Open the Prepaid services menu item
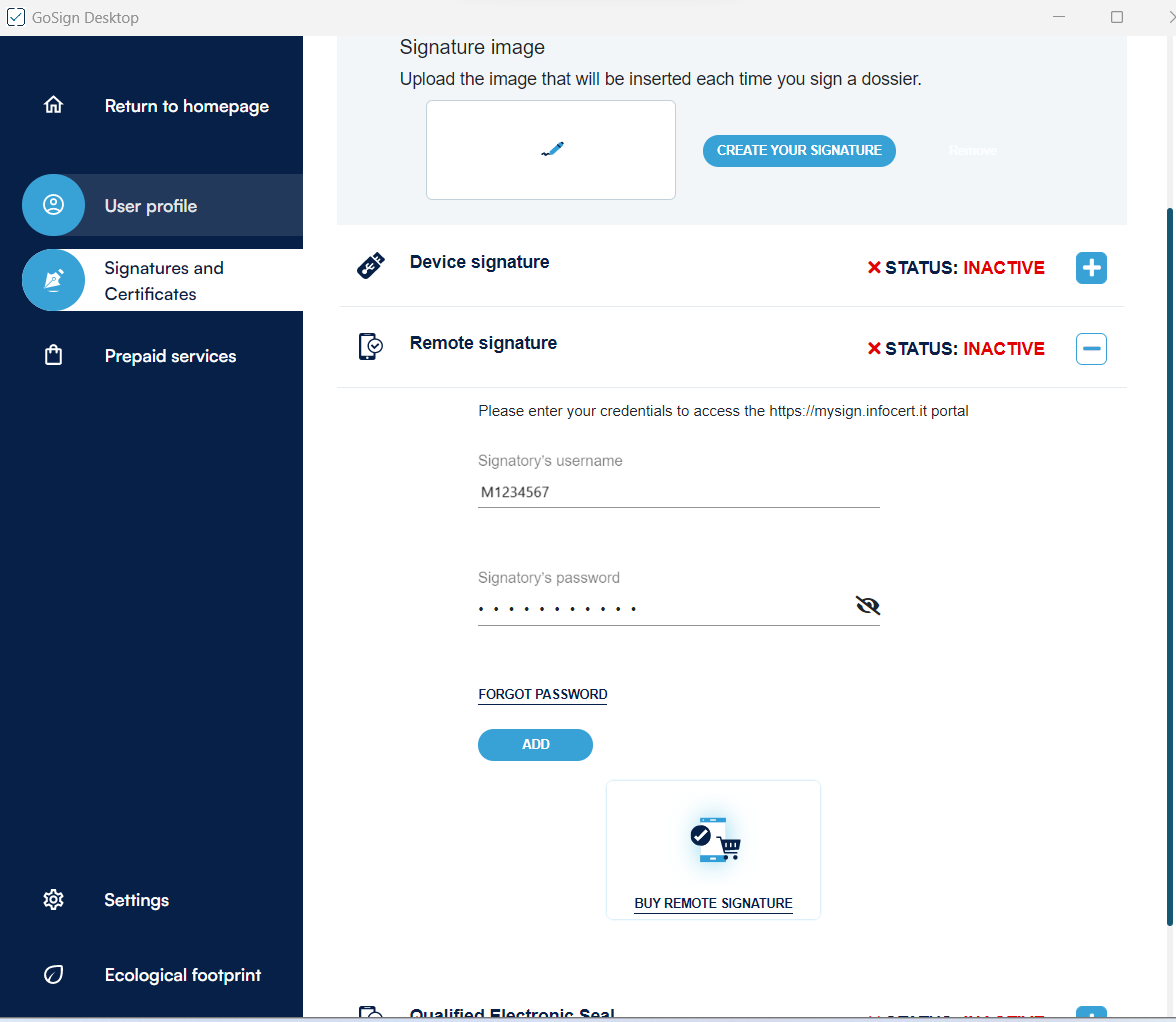1176x1022 pixels. pyautogui.click(x=170, y=356)
